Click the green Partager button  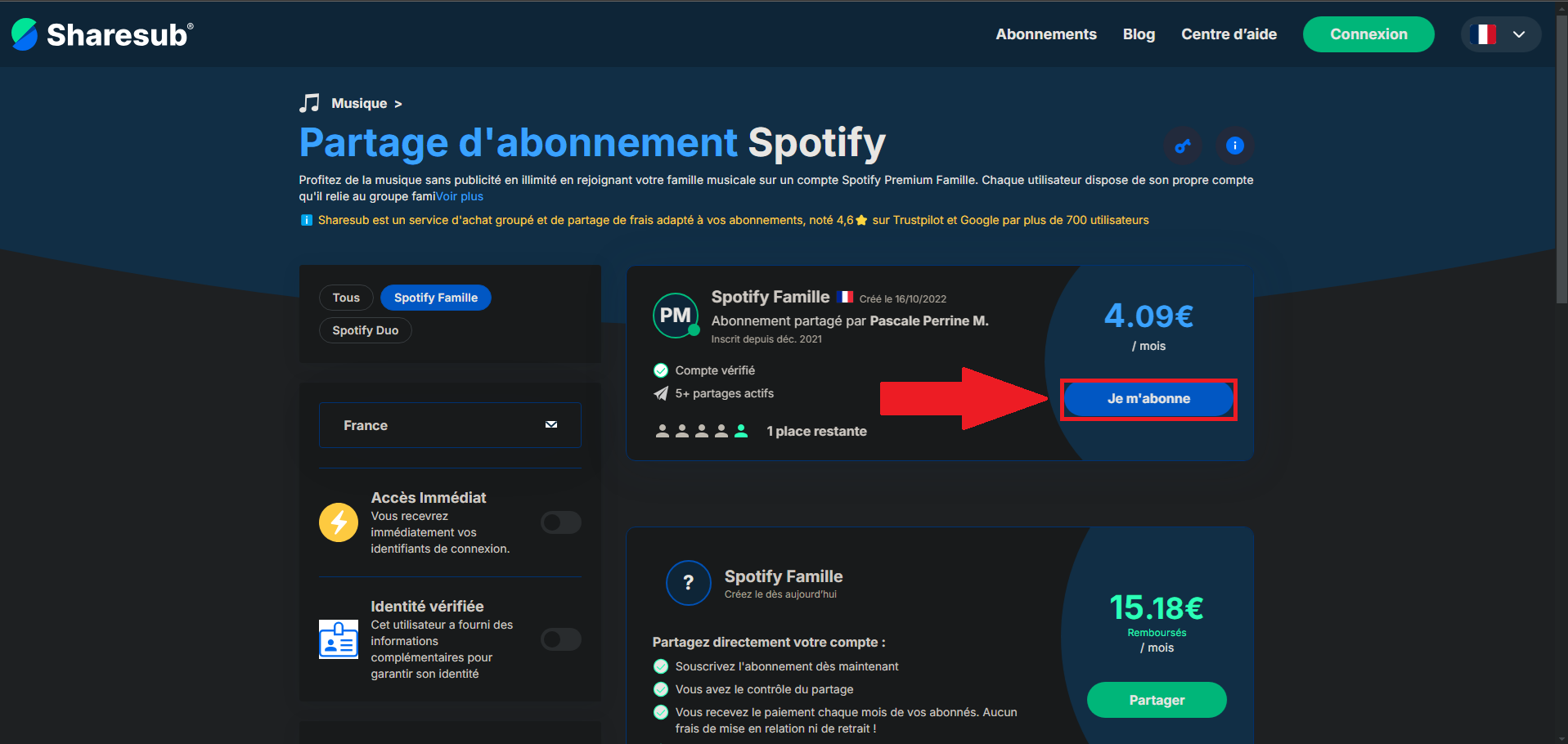click(x=1157, y=700)
